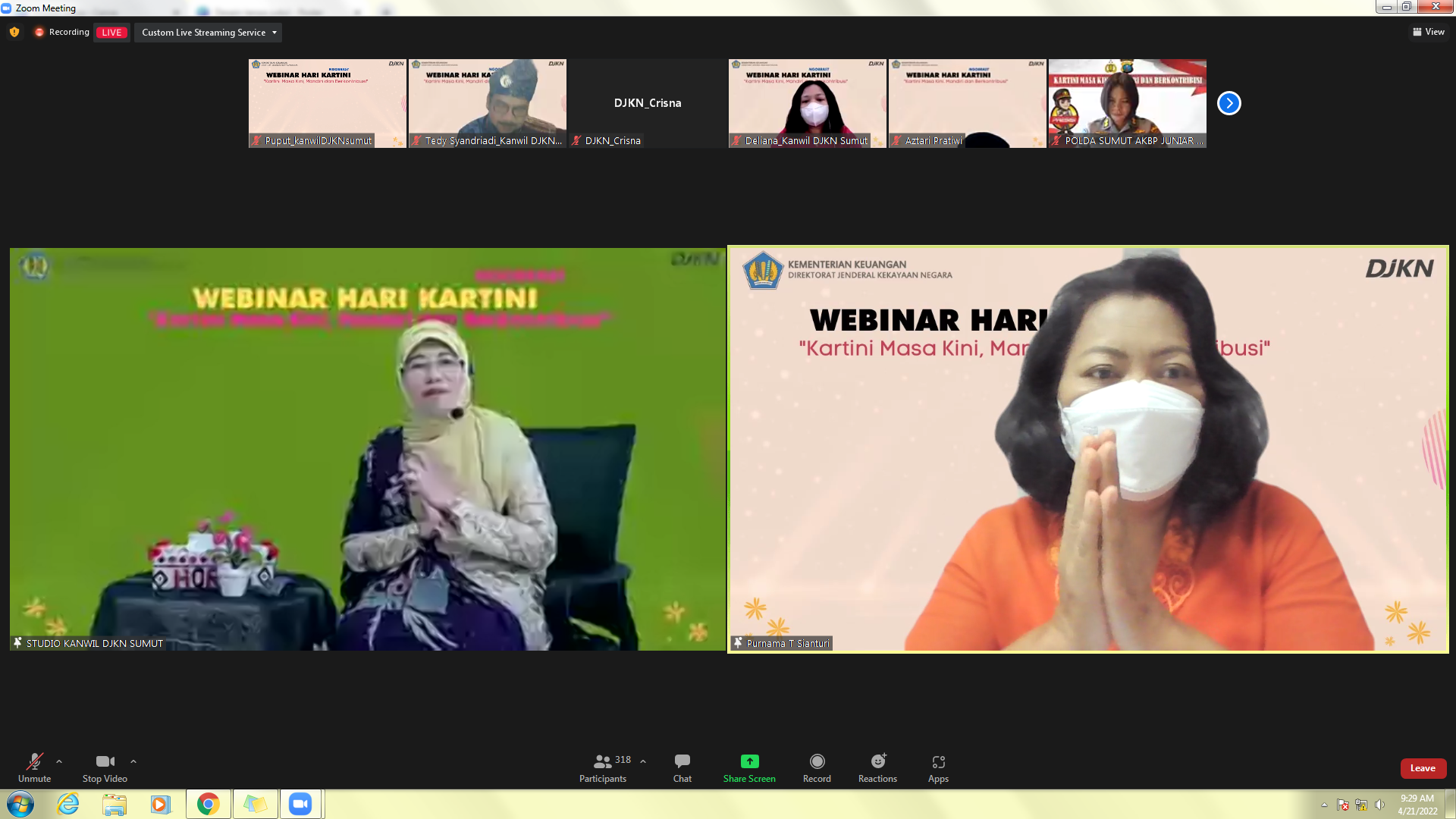The image size is (1456, 819).
Task: Select the Deliana_Kanwil DJKN Sumut video thumbnail
Action: pos(807,103)
